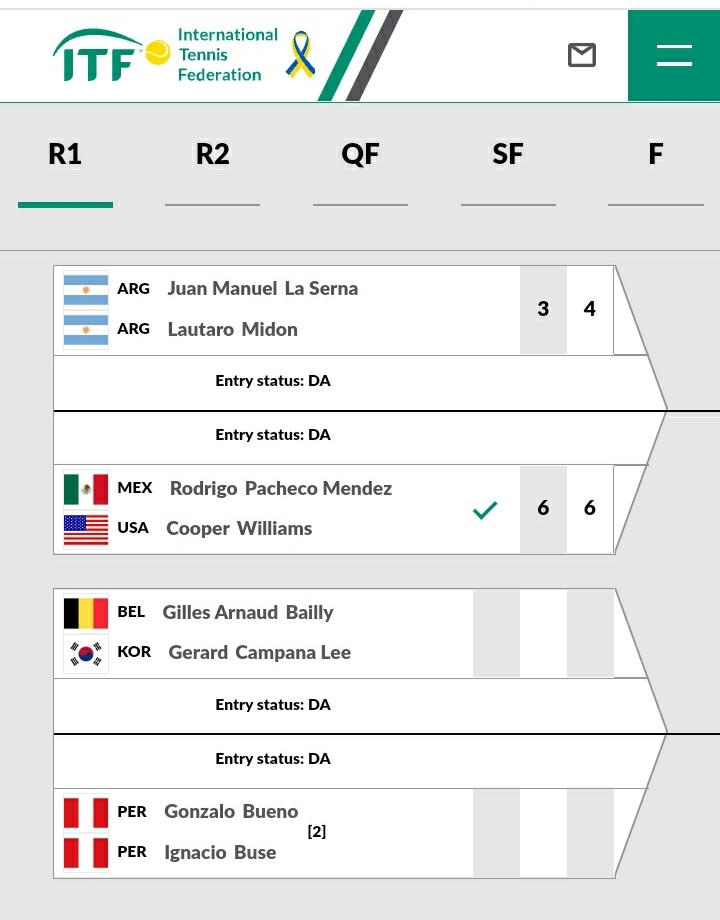Click Gerard Campana Lee's Korea flag
The image size is (720, 920).
pos(86,653)
